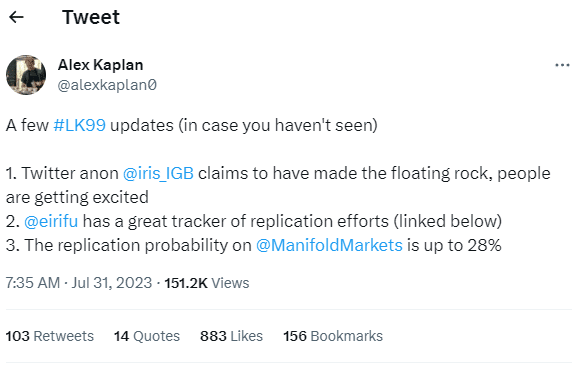Open the @ManifoldMarkets mention
This screenshot has width=588, height=371.
[x=329, y=245]
